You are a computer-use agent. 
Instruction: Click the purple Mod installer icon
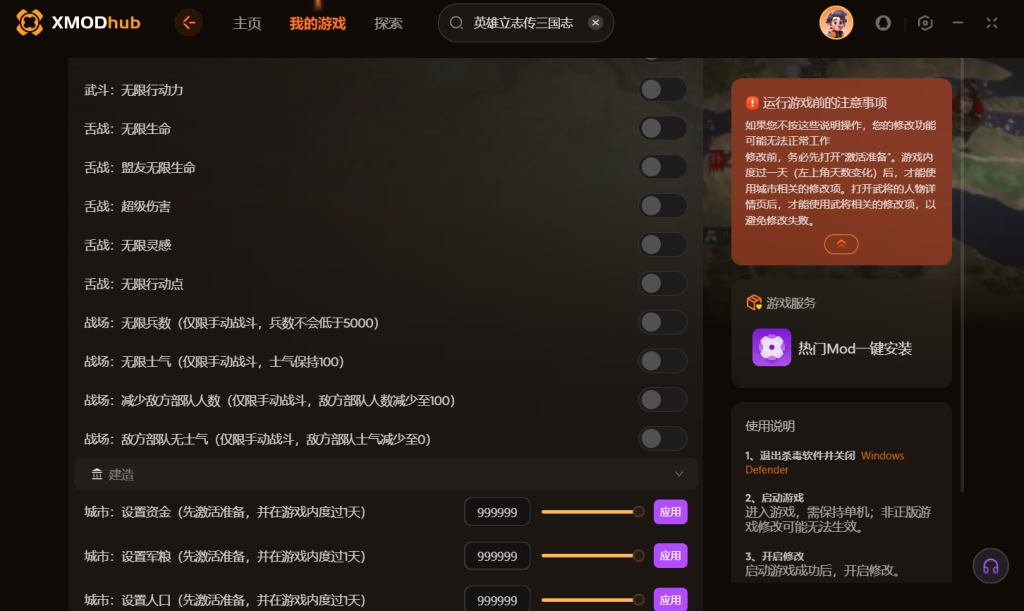click(771, 347)
